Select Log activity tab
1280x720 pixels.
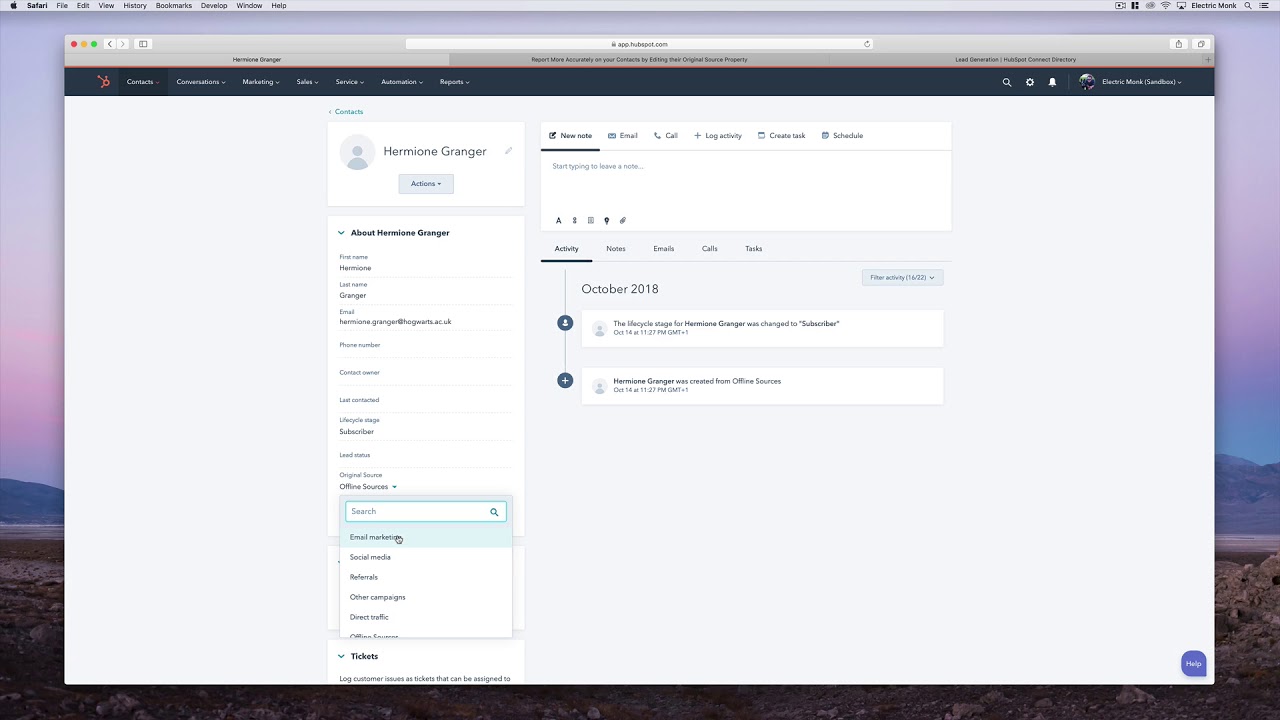point(717,136)
